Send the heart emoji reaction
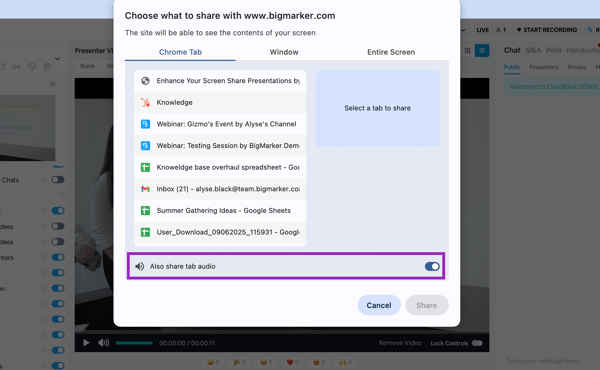The width and height of the screenshot is (600, 370). point(293,362)
